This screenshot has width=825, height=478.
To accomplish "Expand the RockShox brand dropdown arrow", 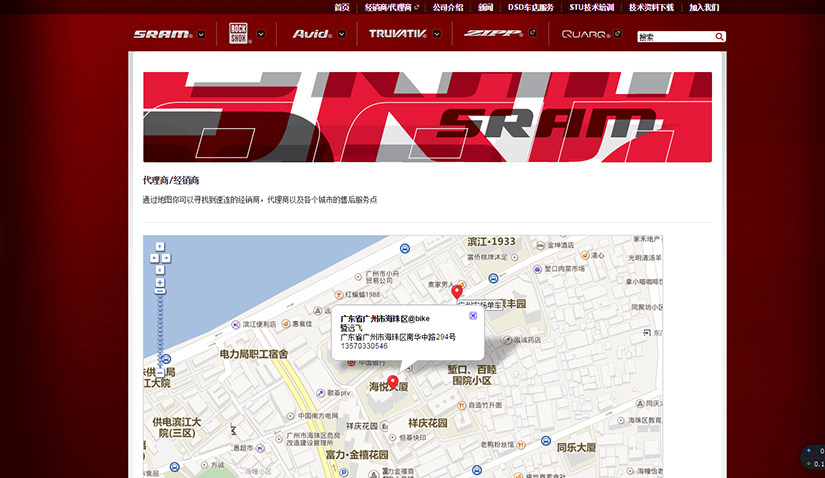I will coord(261,34).
